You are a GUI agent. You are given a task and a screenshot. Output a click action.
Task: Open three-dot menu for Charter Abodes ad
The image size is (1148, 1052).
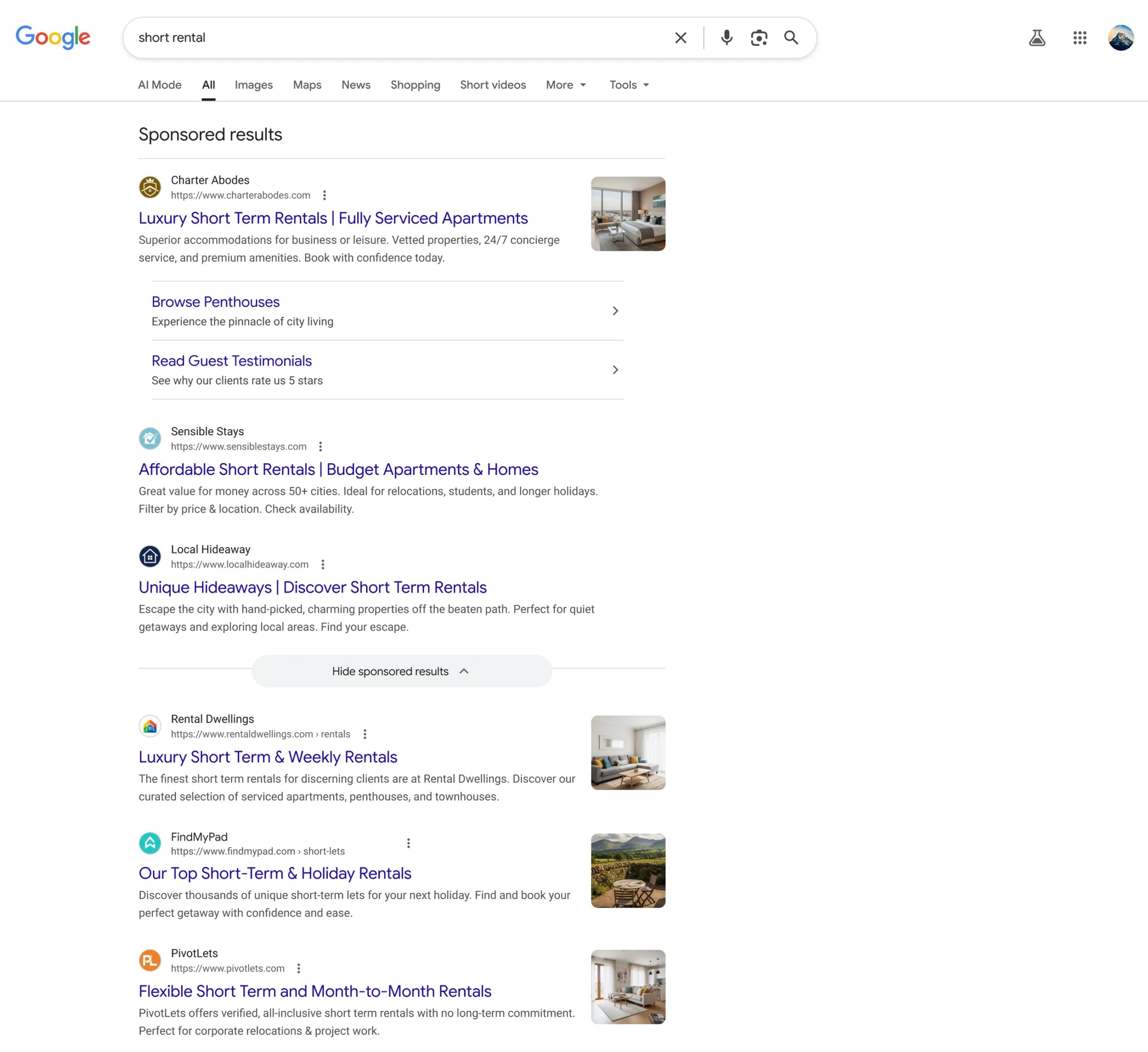click(324, 196)
